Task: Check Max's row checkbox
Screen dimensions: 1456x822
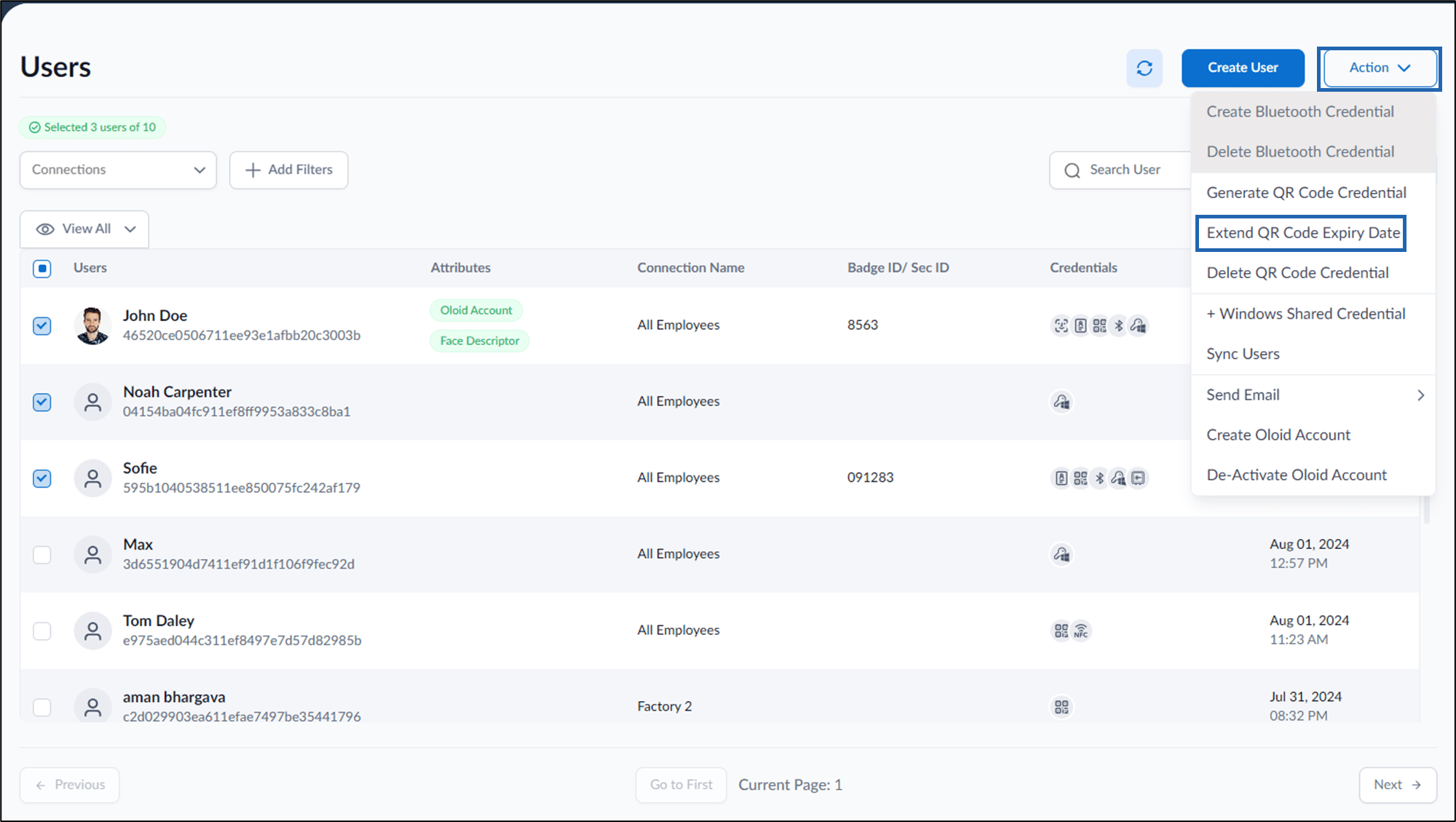Action: pos(42,555)
